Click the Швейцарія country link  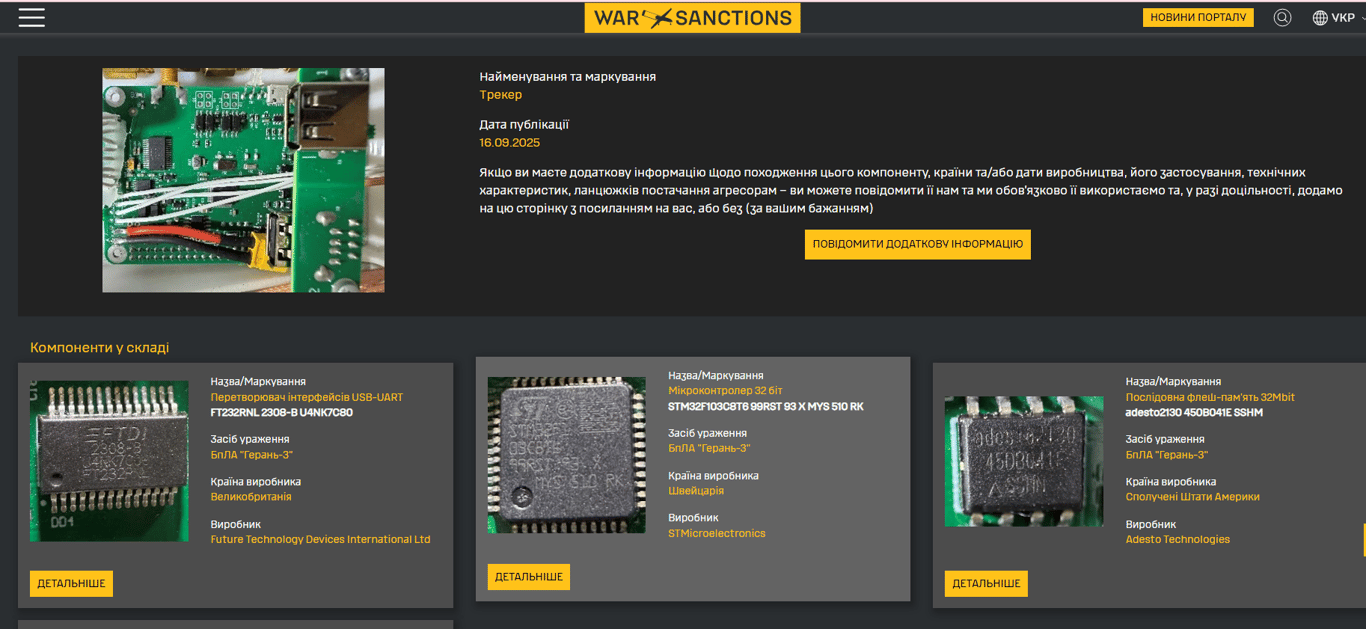point(695,491)
